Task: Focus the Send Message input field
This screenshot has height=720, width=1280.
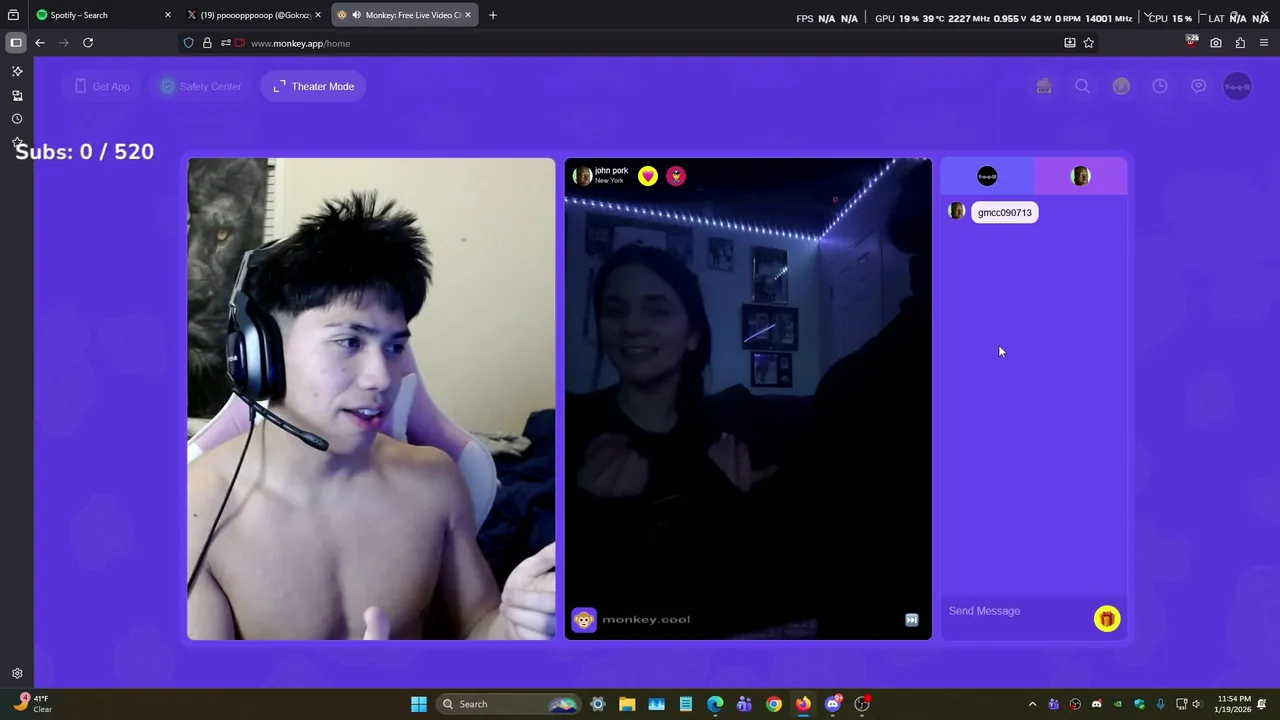Action: (1017, 611)
